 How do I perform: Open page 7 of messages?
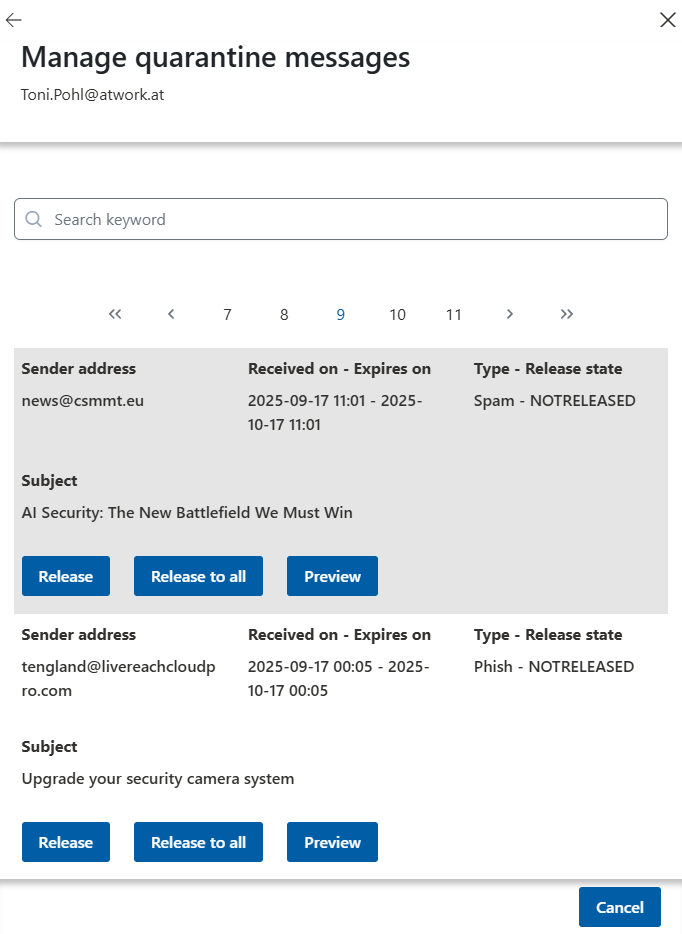pos(228,315)
